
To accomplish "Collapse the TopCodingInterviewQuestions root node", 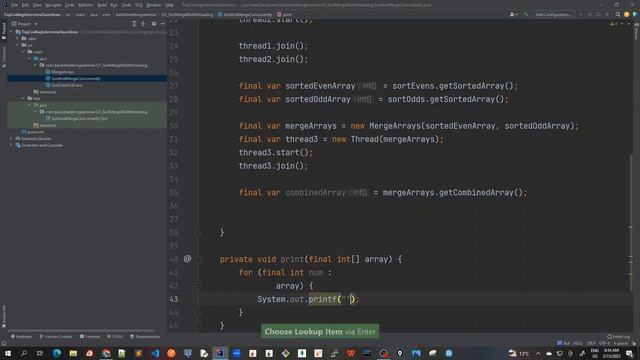I will [11, 31].
